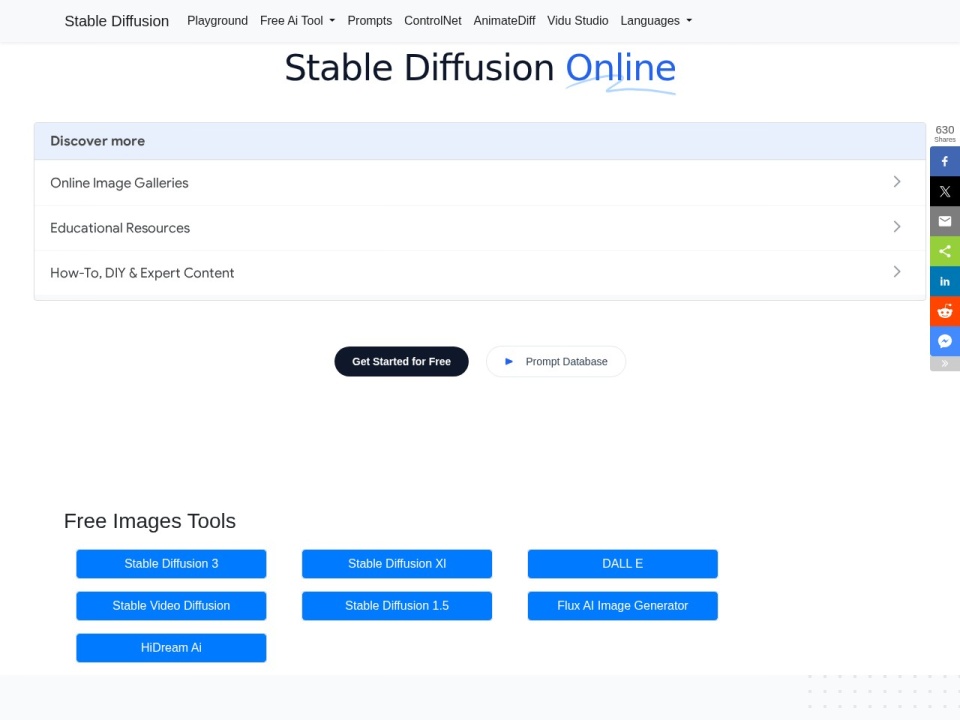Open the Stable Diffusion 3 tool
Screen dimensions: 960x720
coord(171,563)
